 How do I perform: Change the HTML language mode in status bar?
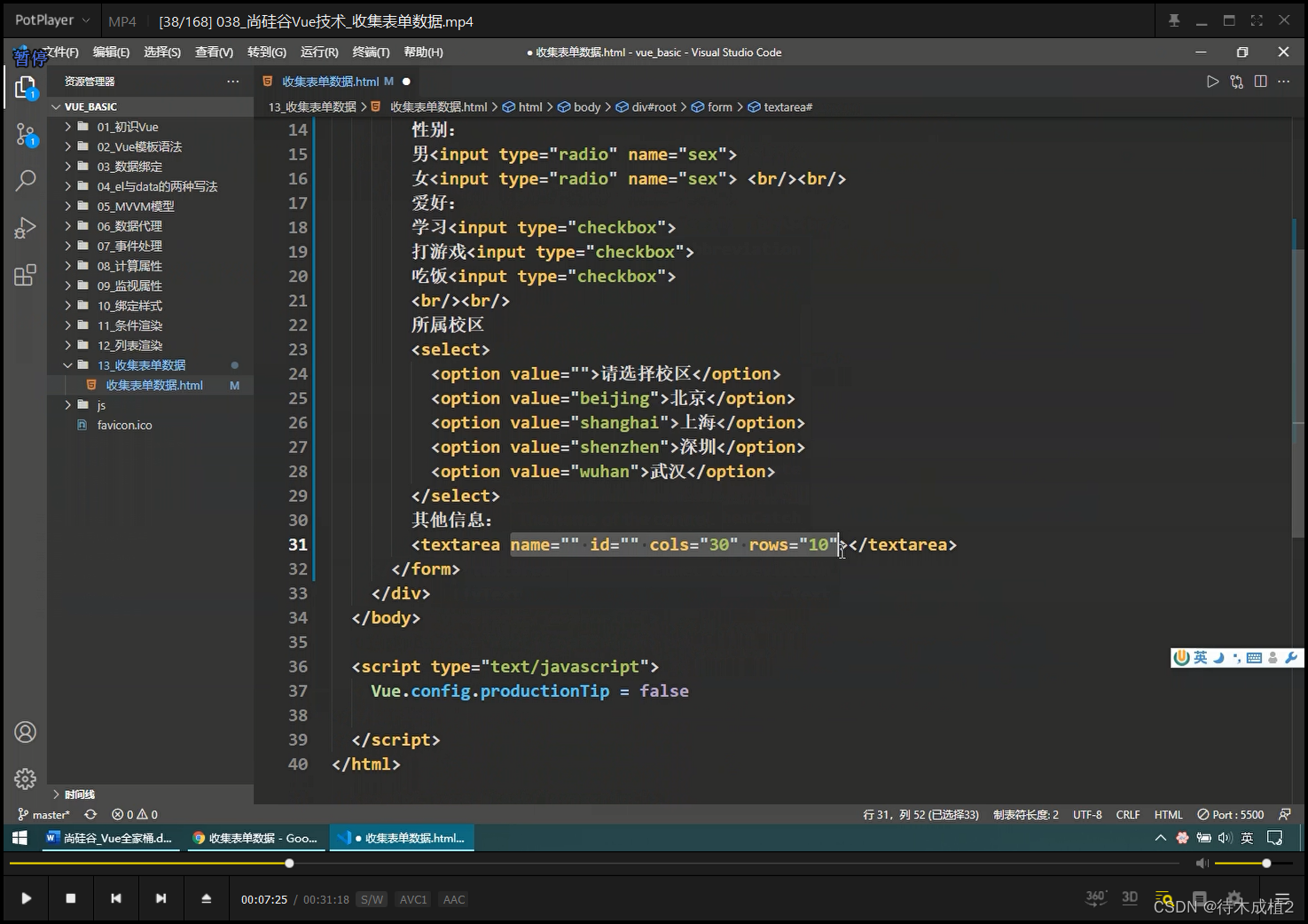coord(1168,814)
